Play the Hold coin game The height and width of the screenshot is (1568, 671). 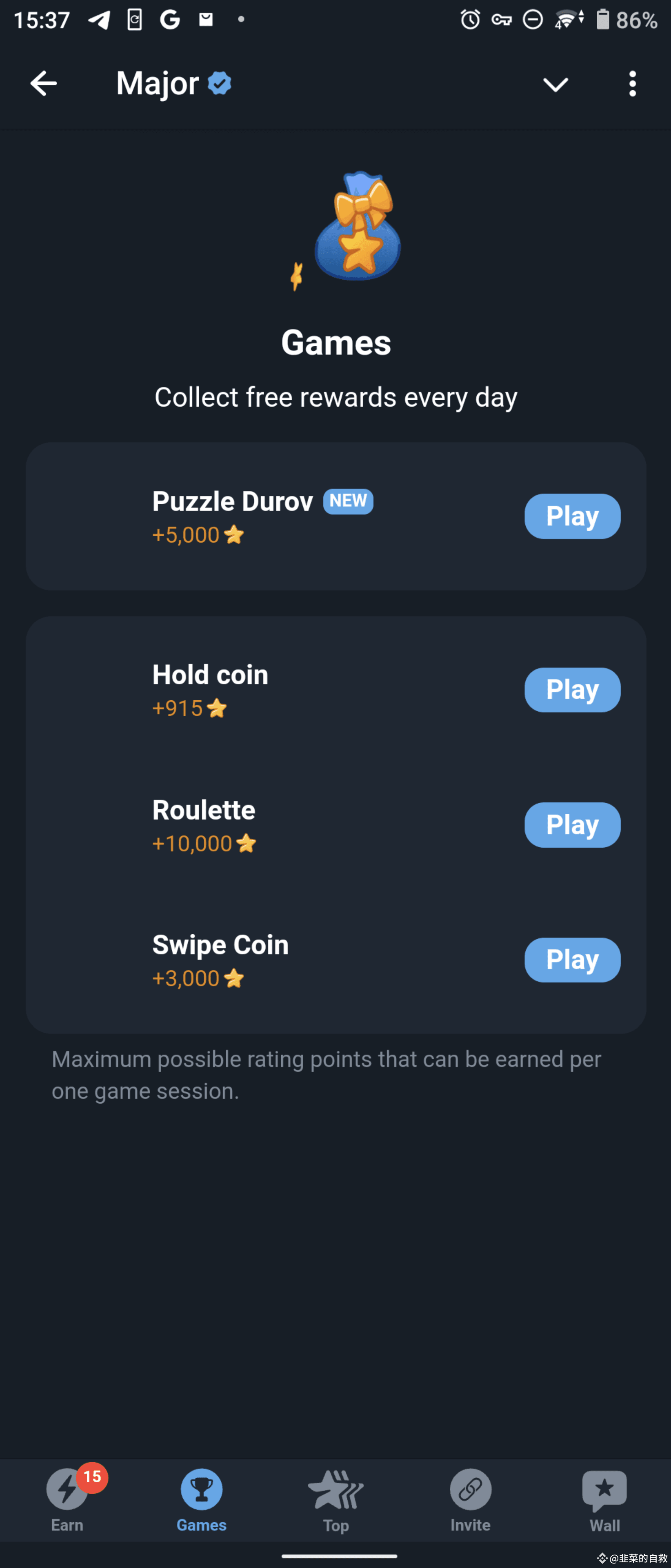coord(573,690)
